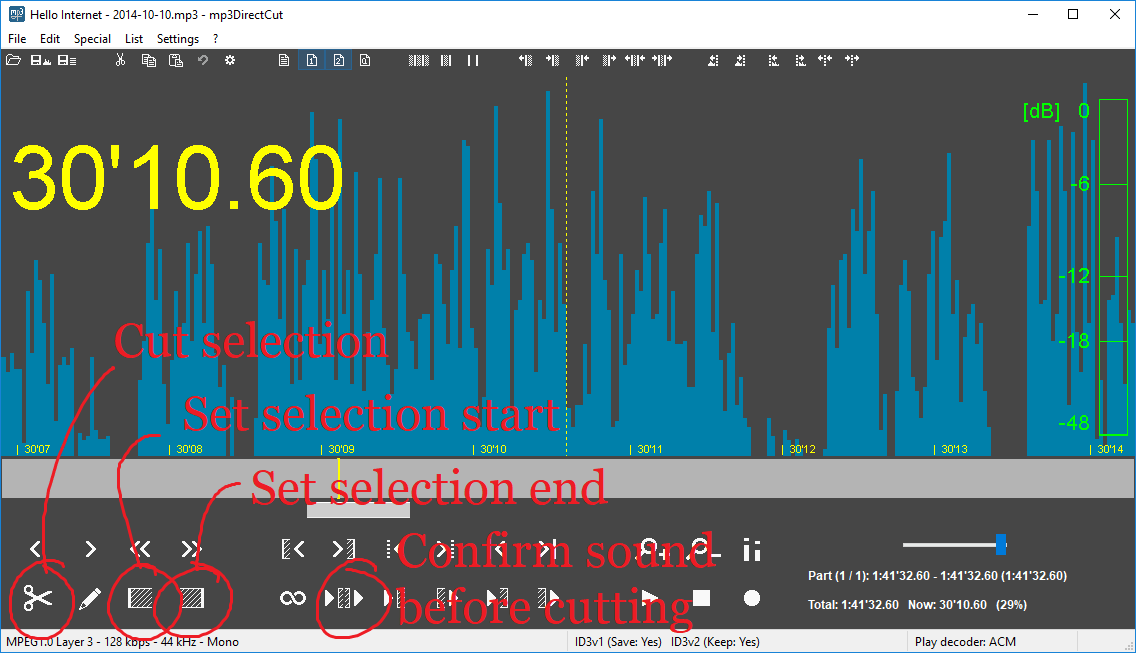Cut out the selection with the scissors icon
The image size is (1136, 653).
click(x=39, y=600)
